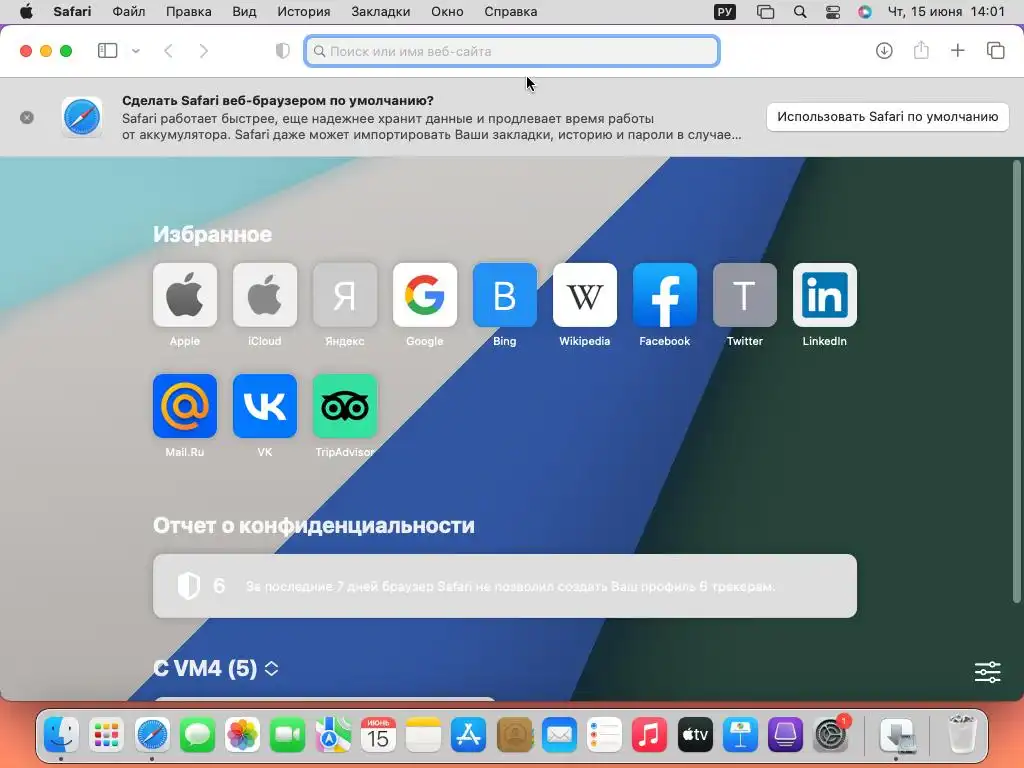Go back to the previous page
Image resolution: width=1024 pixels, height=768 pixels.
(168, 51)
